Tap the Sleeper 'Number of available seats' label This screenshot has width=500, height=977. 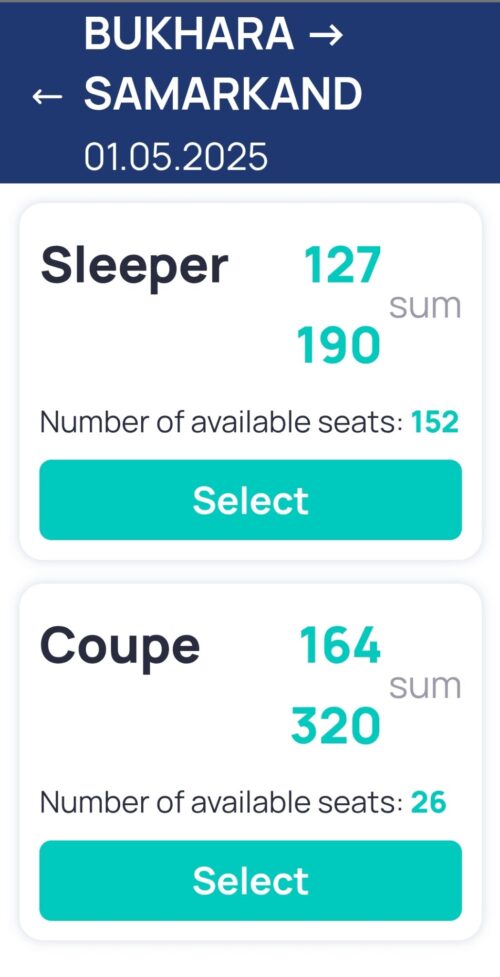click(x=221, y=423)
